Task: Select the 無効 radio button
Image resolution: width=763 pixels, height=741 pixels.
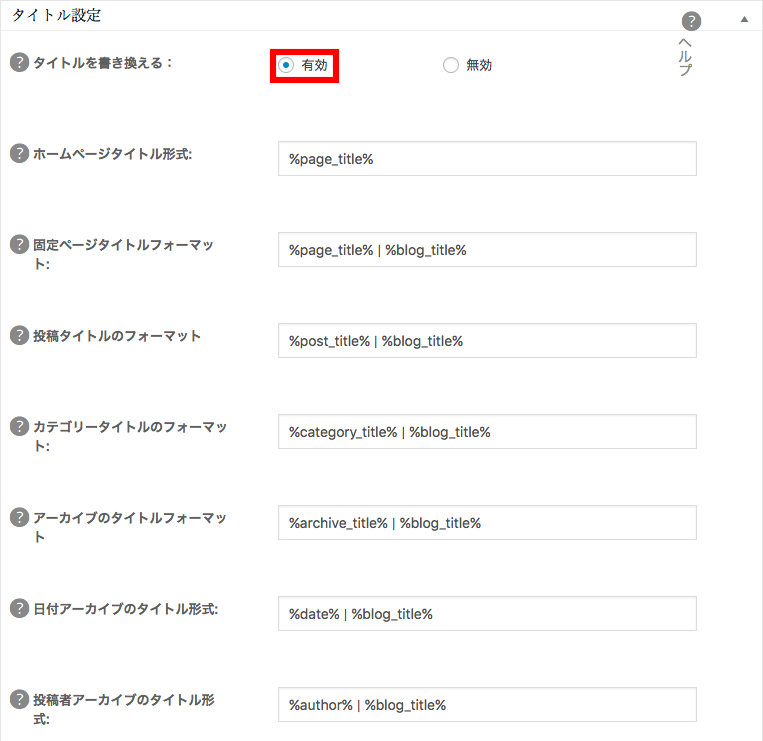Action: [451, 65]
